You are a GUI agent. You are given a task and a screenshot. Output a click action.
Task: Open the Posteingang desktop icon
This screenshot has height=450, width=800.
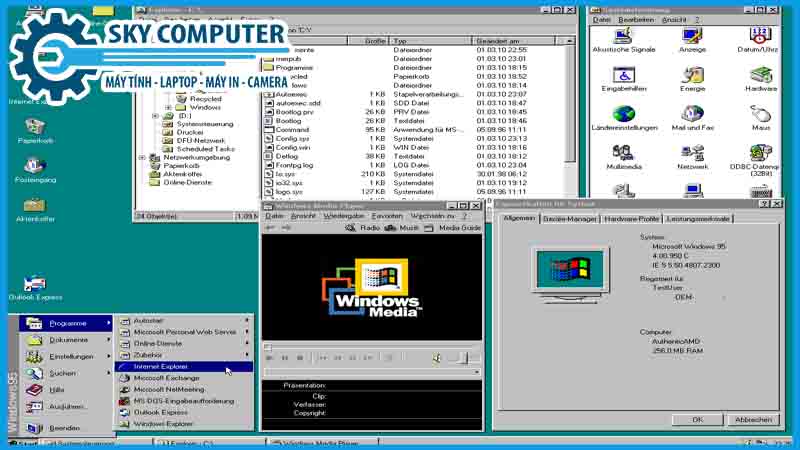35,170
